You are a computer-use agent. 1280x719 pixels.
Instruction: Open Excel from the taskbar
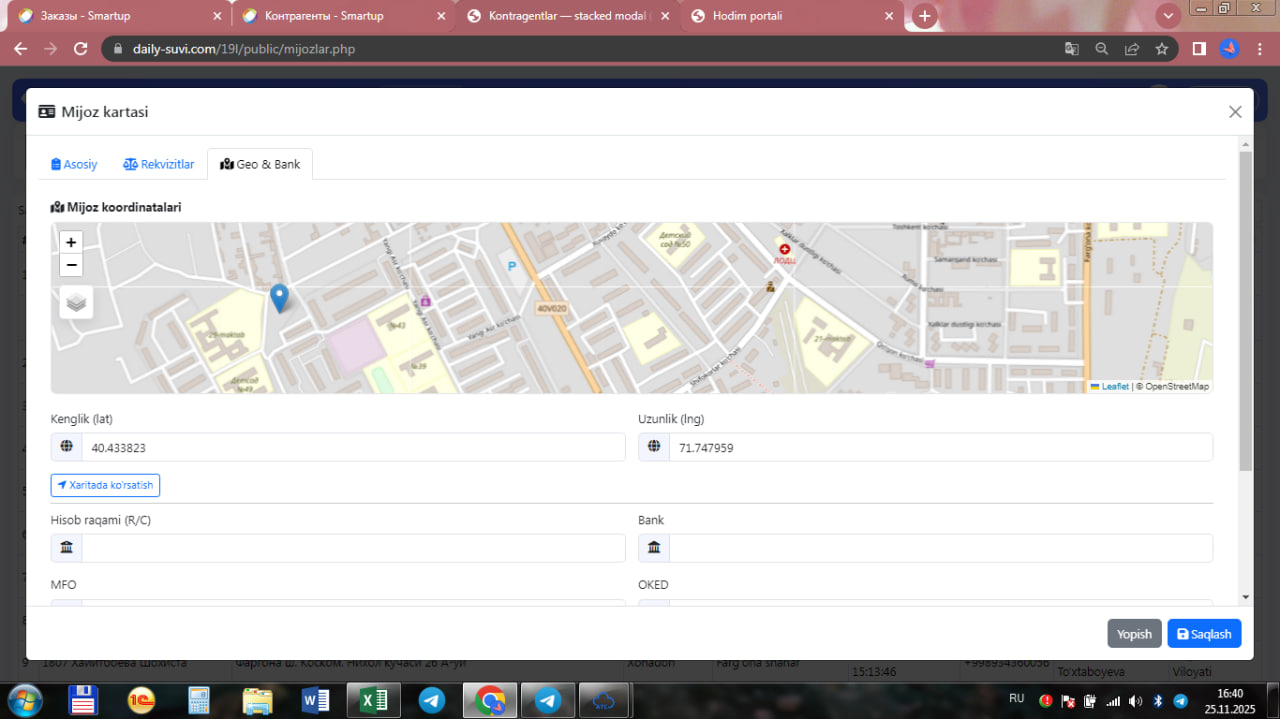pos(374,700)
